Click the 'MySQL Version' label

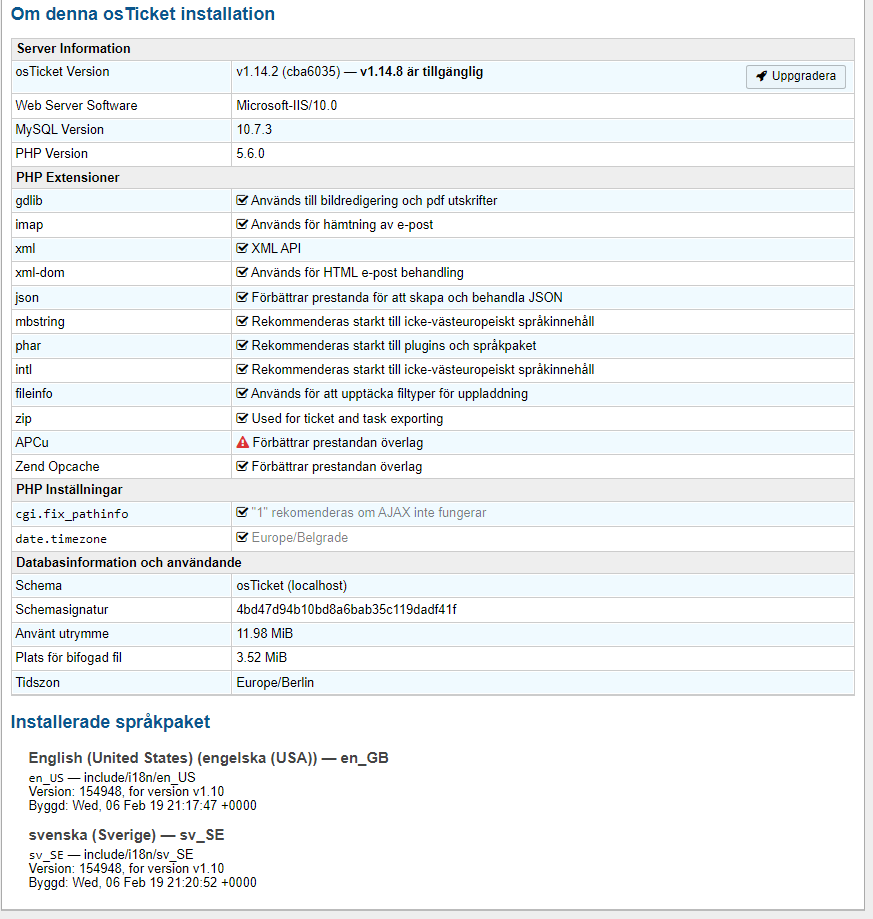59,130
